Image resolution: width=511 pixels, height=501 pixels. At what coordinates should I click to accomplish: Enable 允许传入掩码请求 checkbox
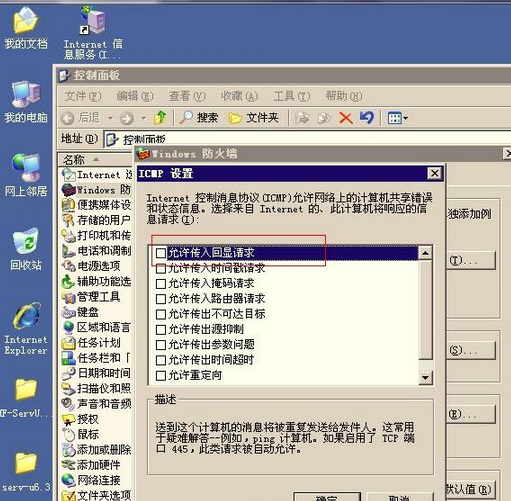point(161,284)
